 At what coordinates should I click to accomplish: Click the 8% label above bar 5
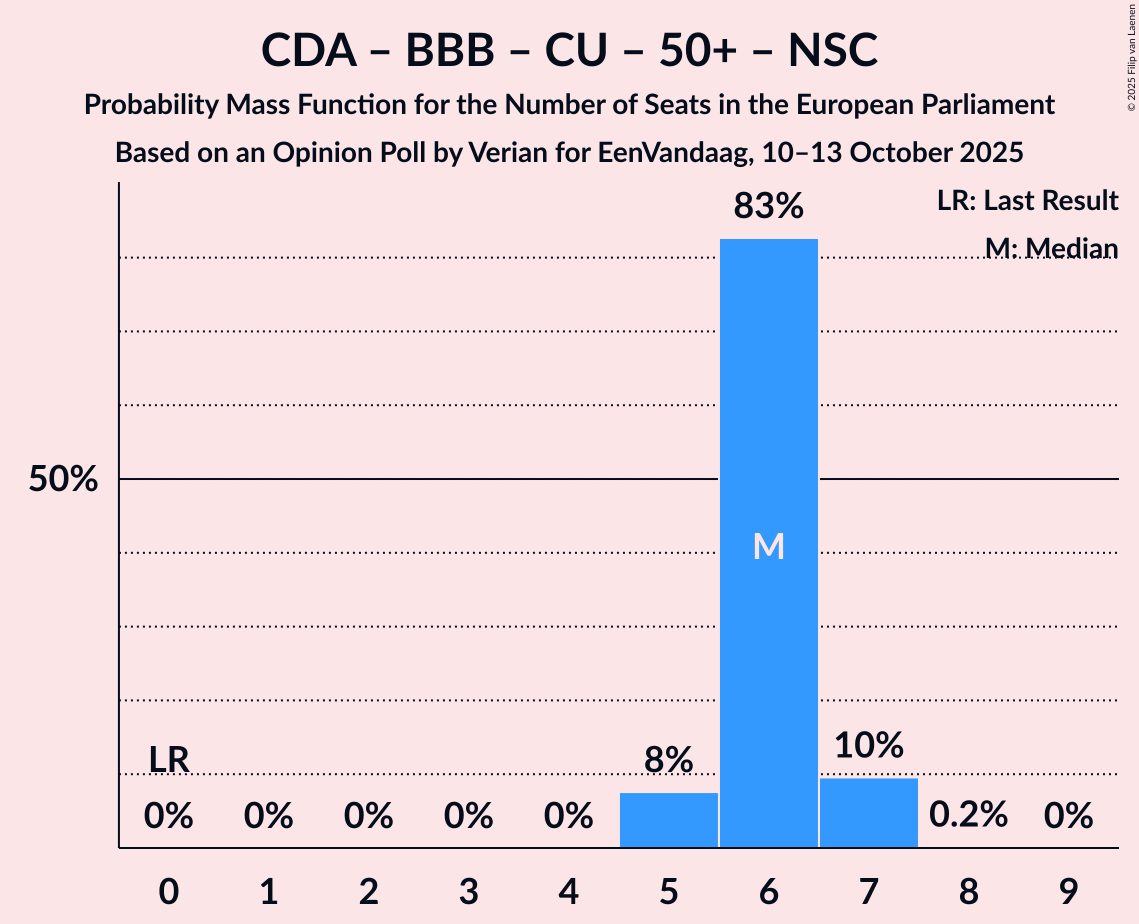[669, 760]
